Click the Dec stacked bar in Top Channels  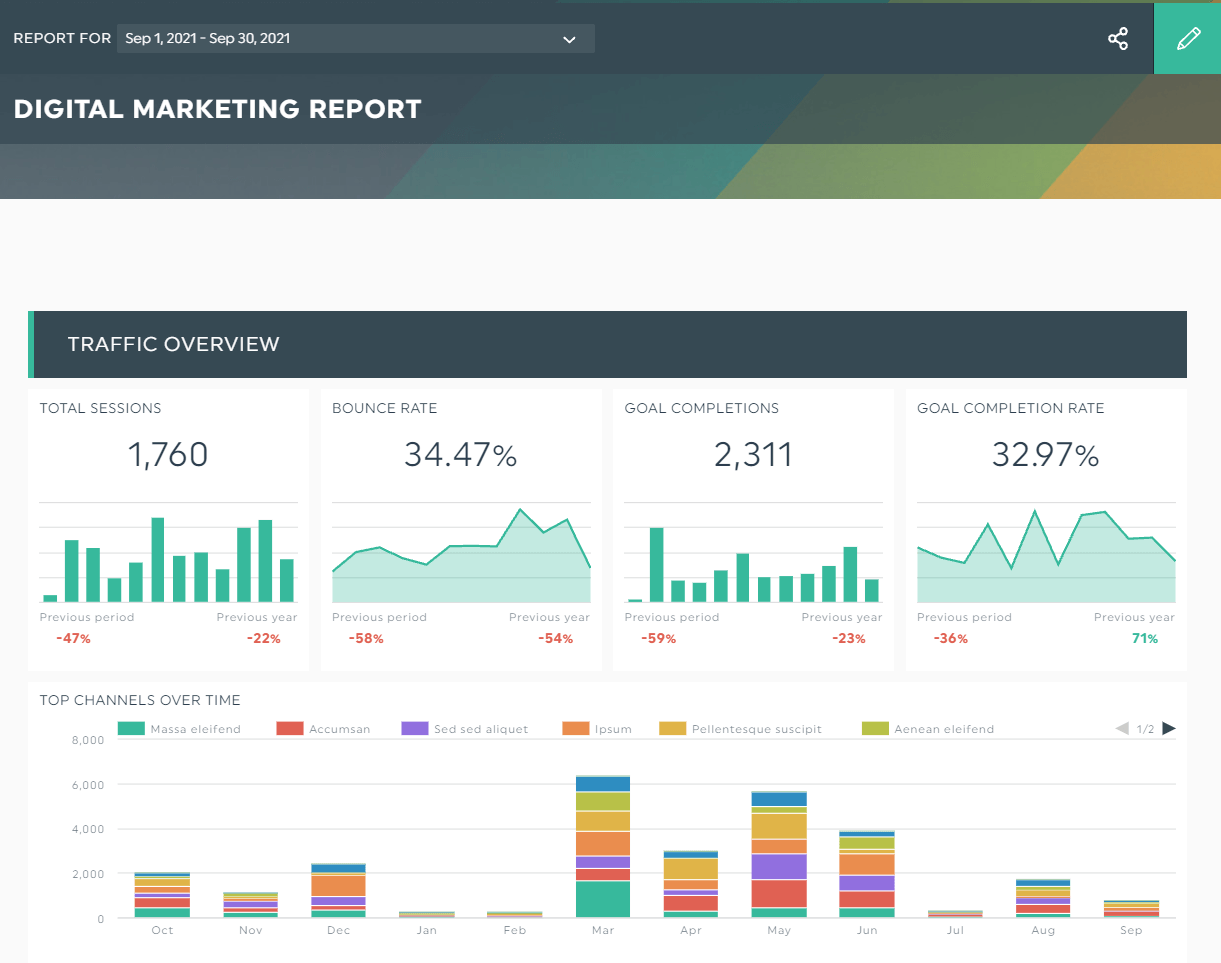click(x=339, y=890)
